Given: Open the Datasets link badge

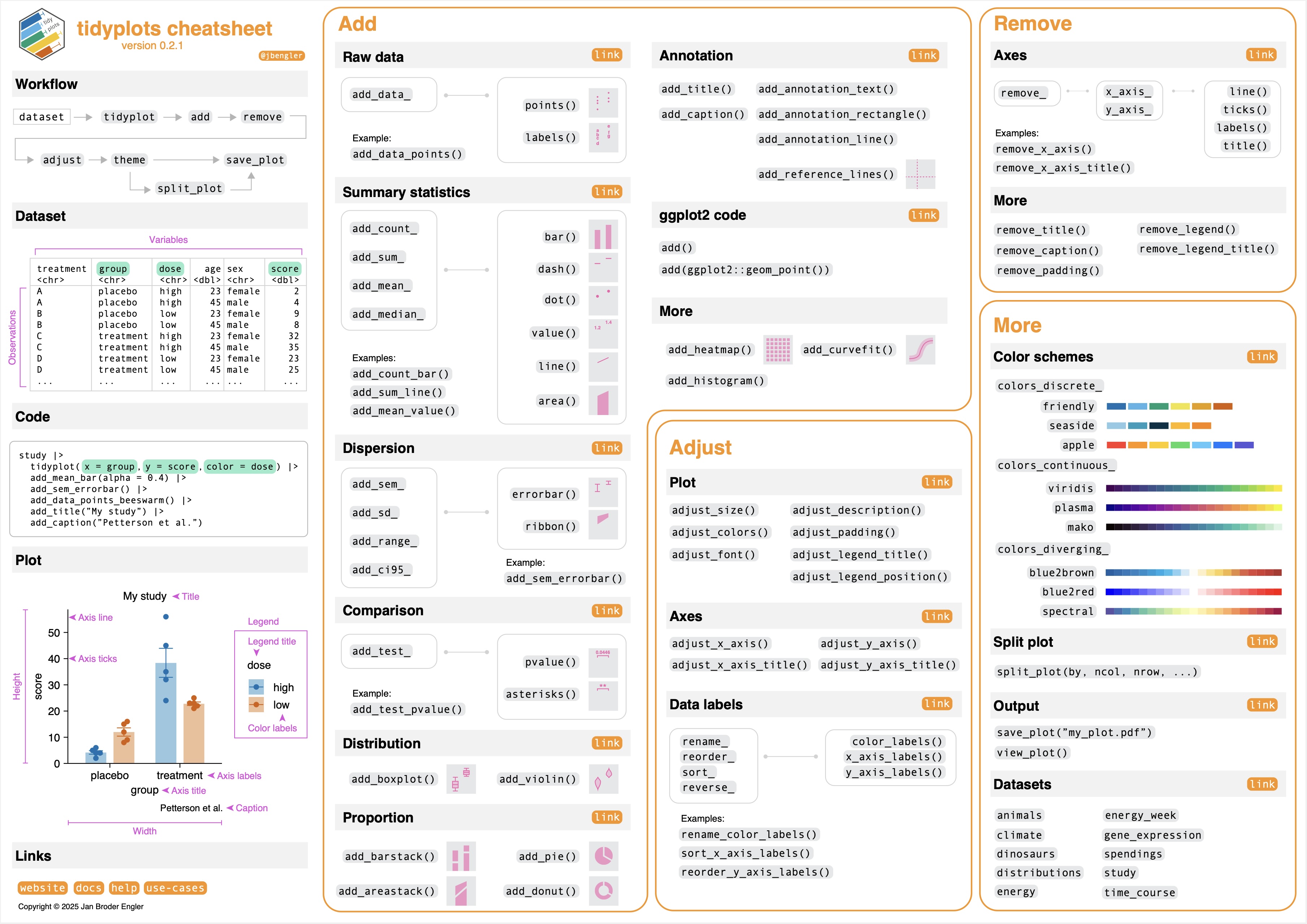Looking at the screenshot, I should [1262, 784].
